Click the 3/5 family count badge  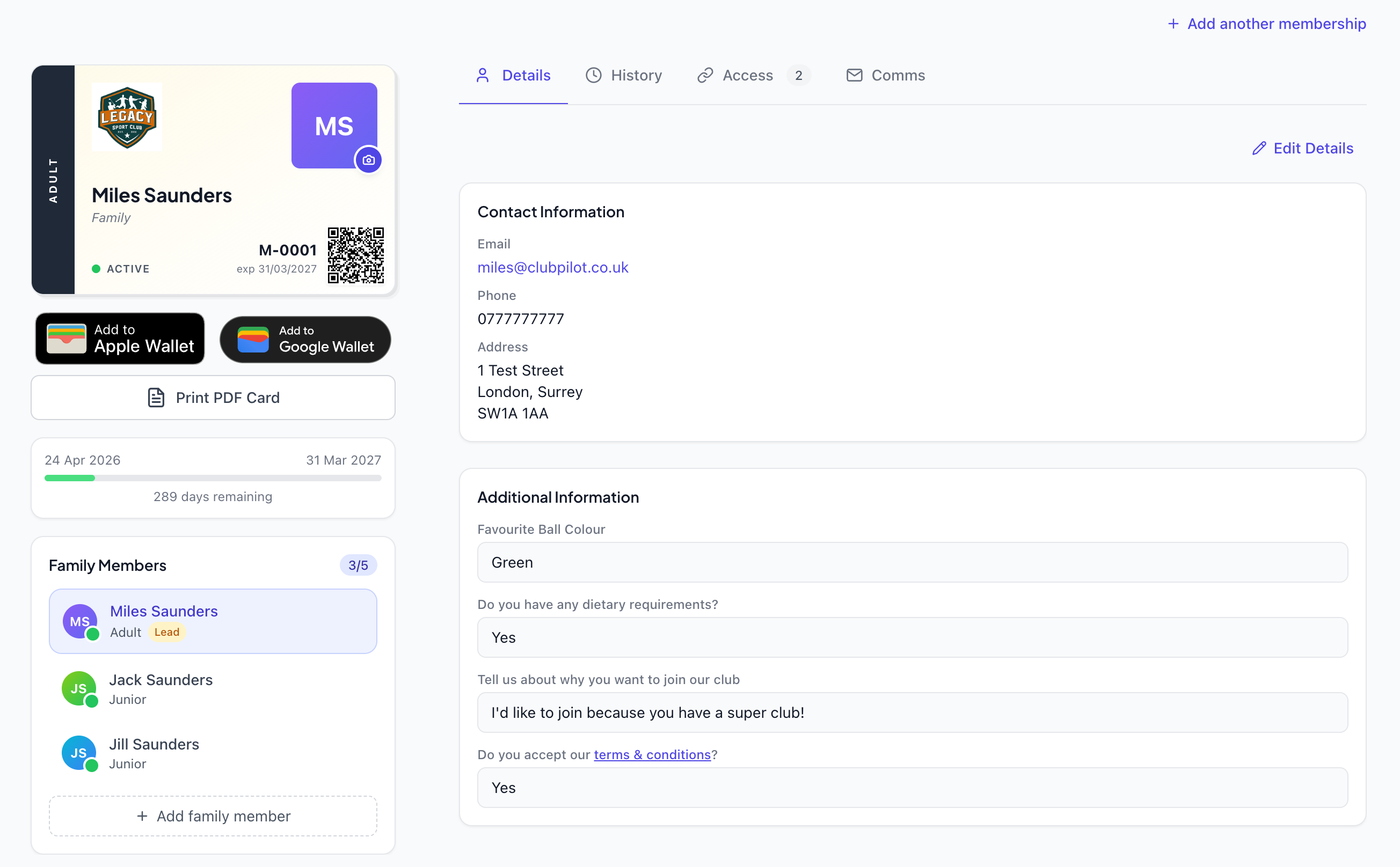[x=358, y=565]
